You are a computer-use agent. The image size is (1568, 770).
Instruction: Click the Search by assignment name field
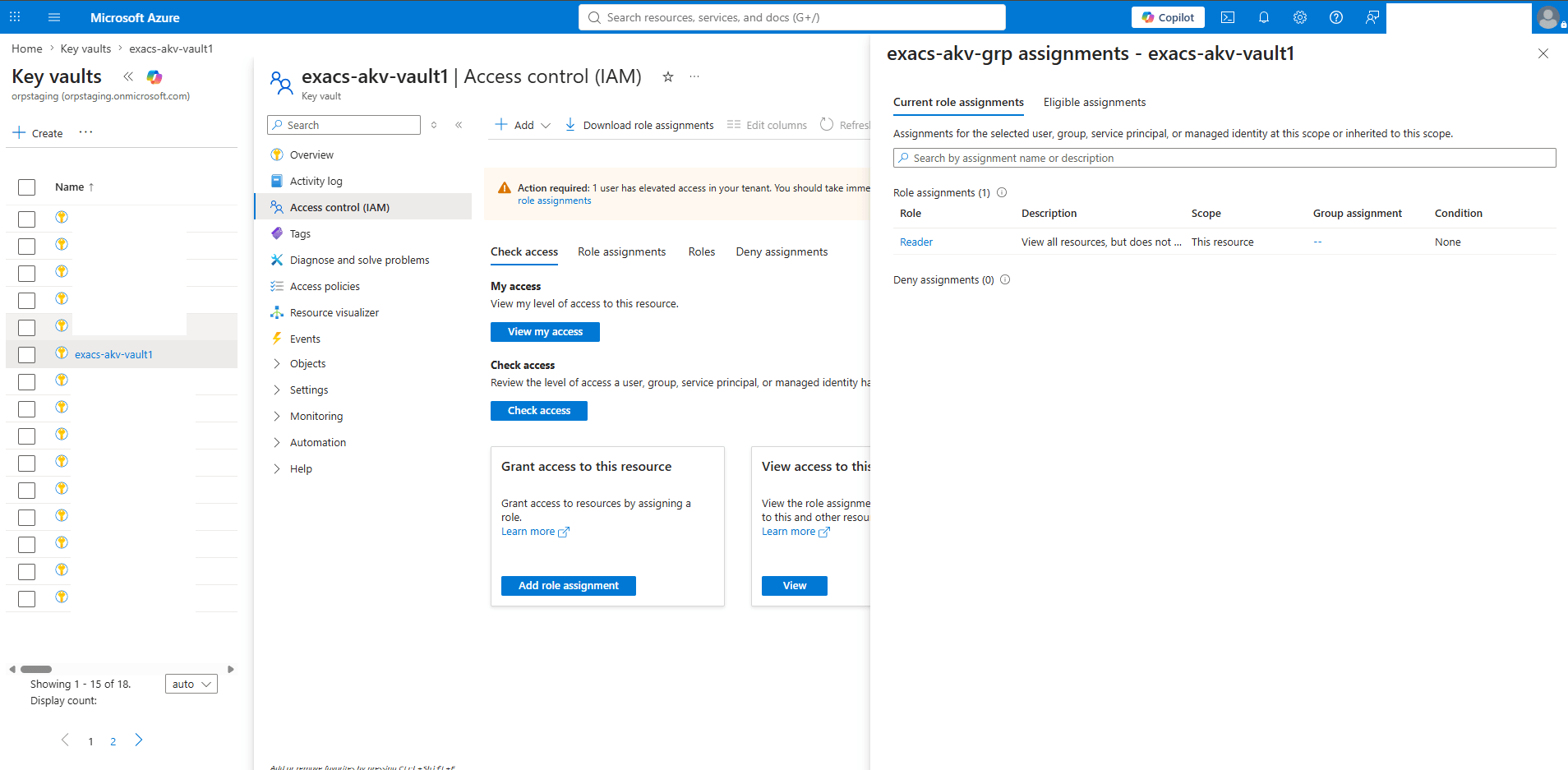coord(1224,158)
